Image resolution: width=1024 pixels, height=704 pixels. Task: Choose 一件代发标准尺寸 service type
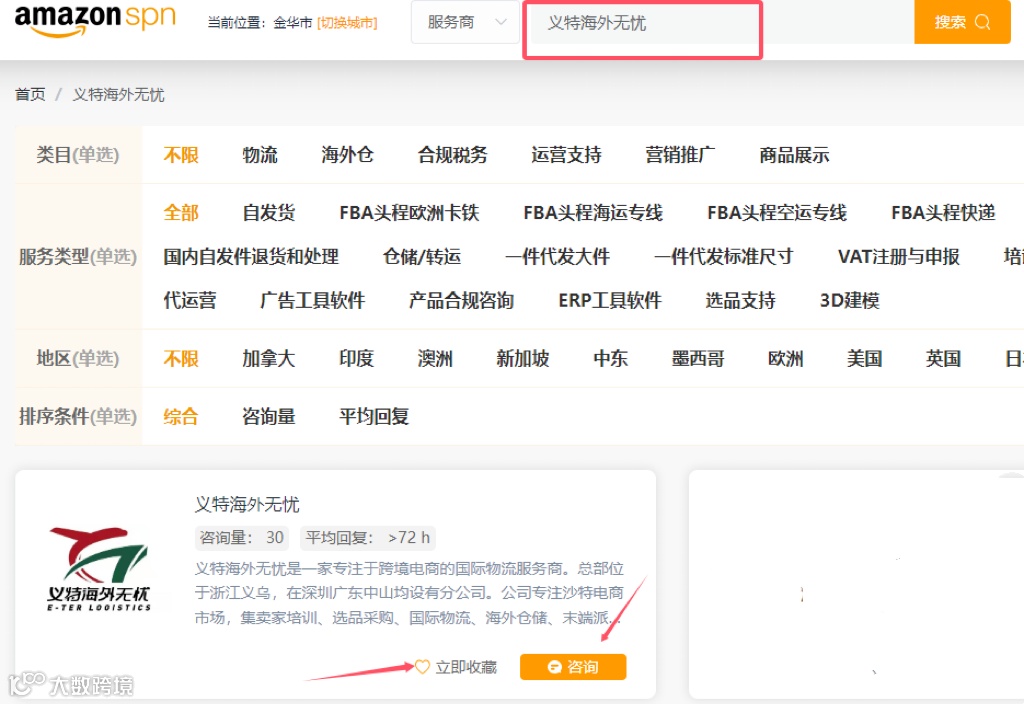click(724, 257)
